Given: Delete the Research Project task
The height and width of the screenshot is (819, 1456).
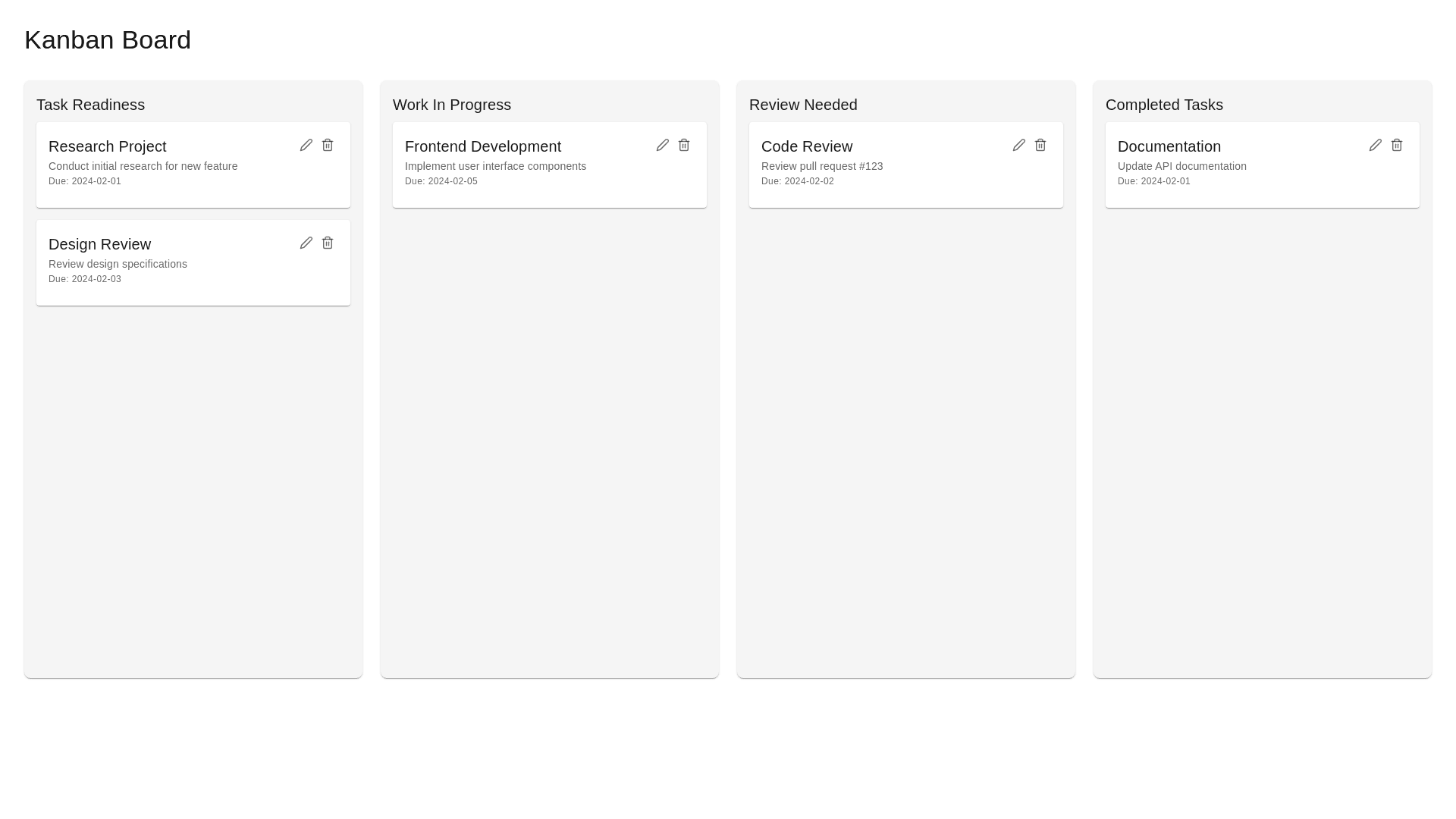Looking at the screenshot, I should click(328, 145).
